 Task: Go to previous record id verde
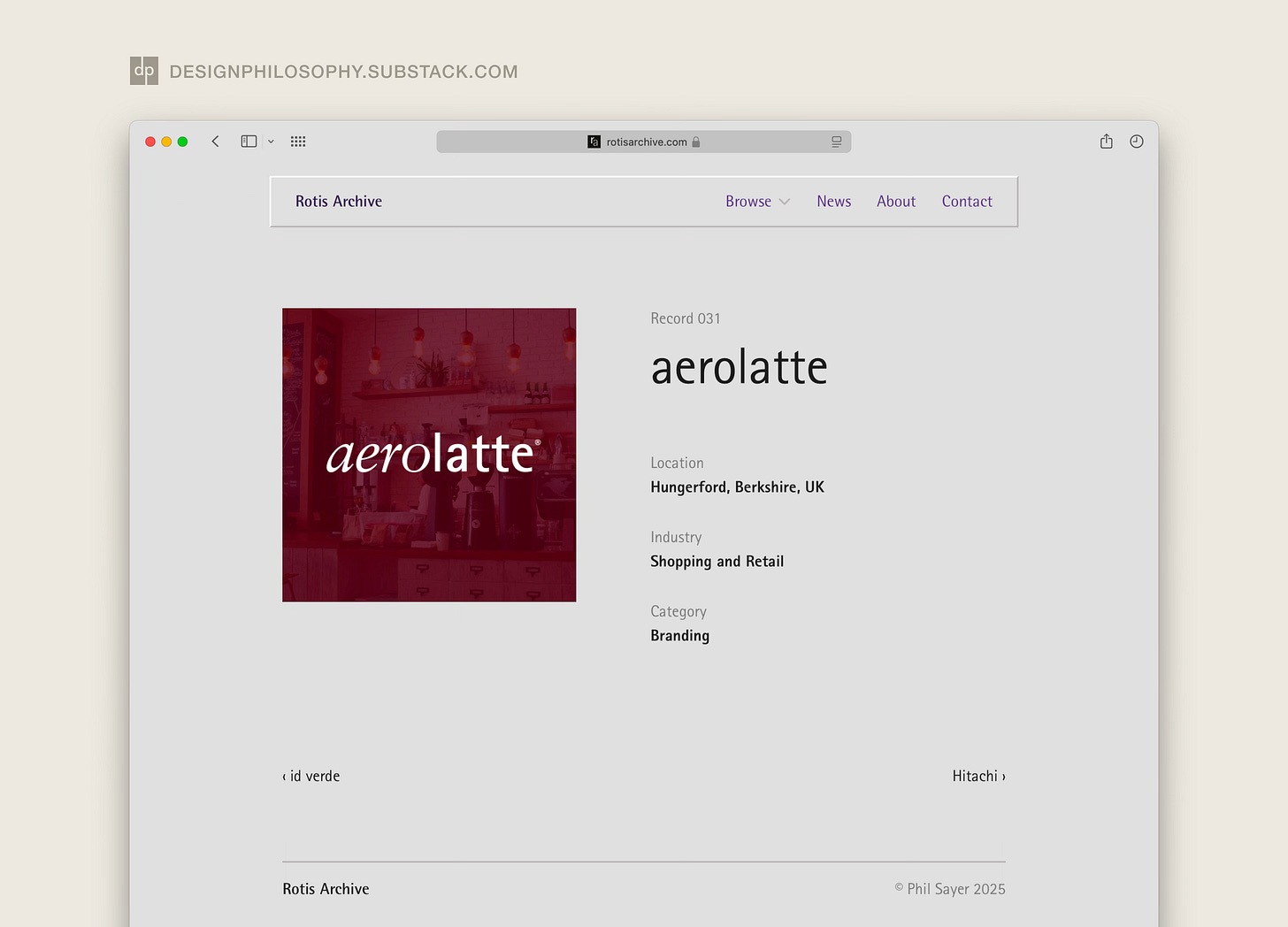(311, 776)
